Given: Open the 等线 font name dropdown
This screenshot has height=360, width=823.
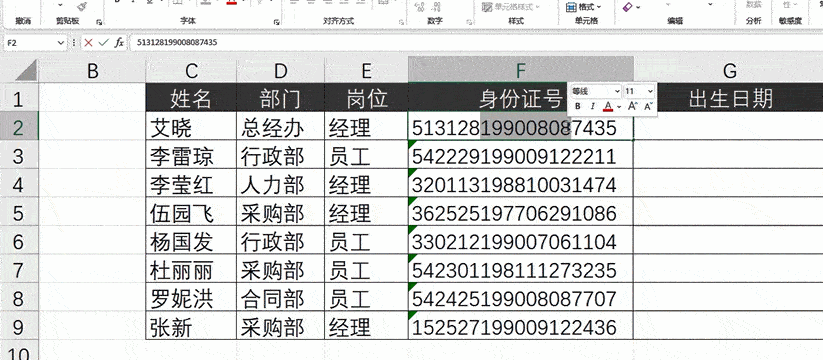Looking at the screenshot, I should point(617,91).
